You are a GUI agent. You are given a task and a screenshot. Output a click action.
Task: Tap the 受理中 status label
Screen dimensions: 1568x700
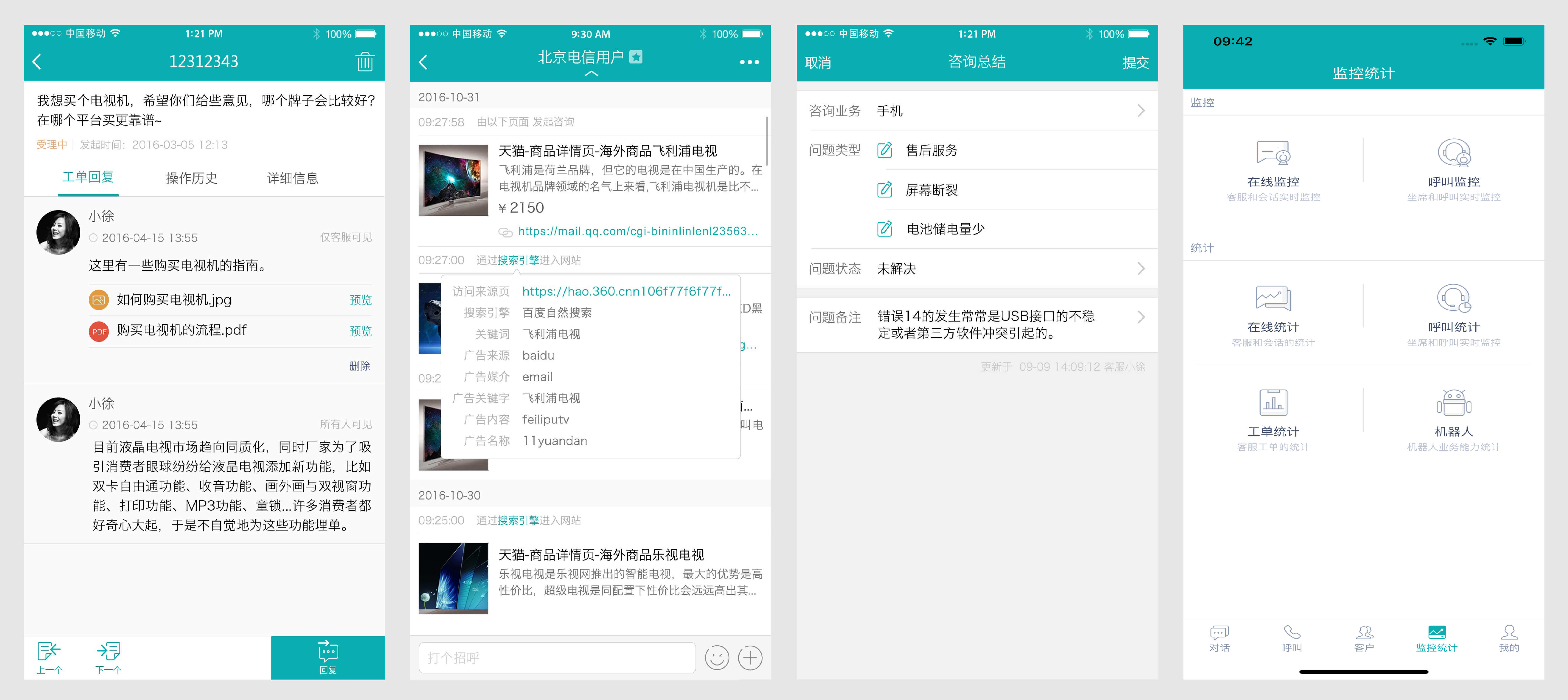click(52, 145)
